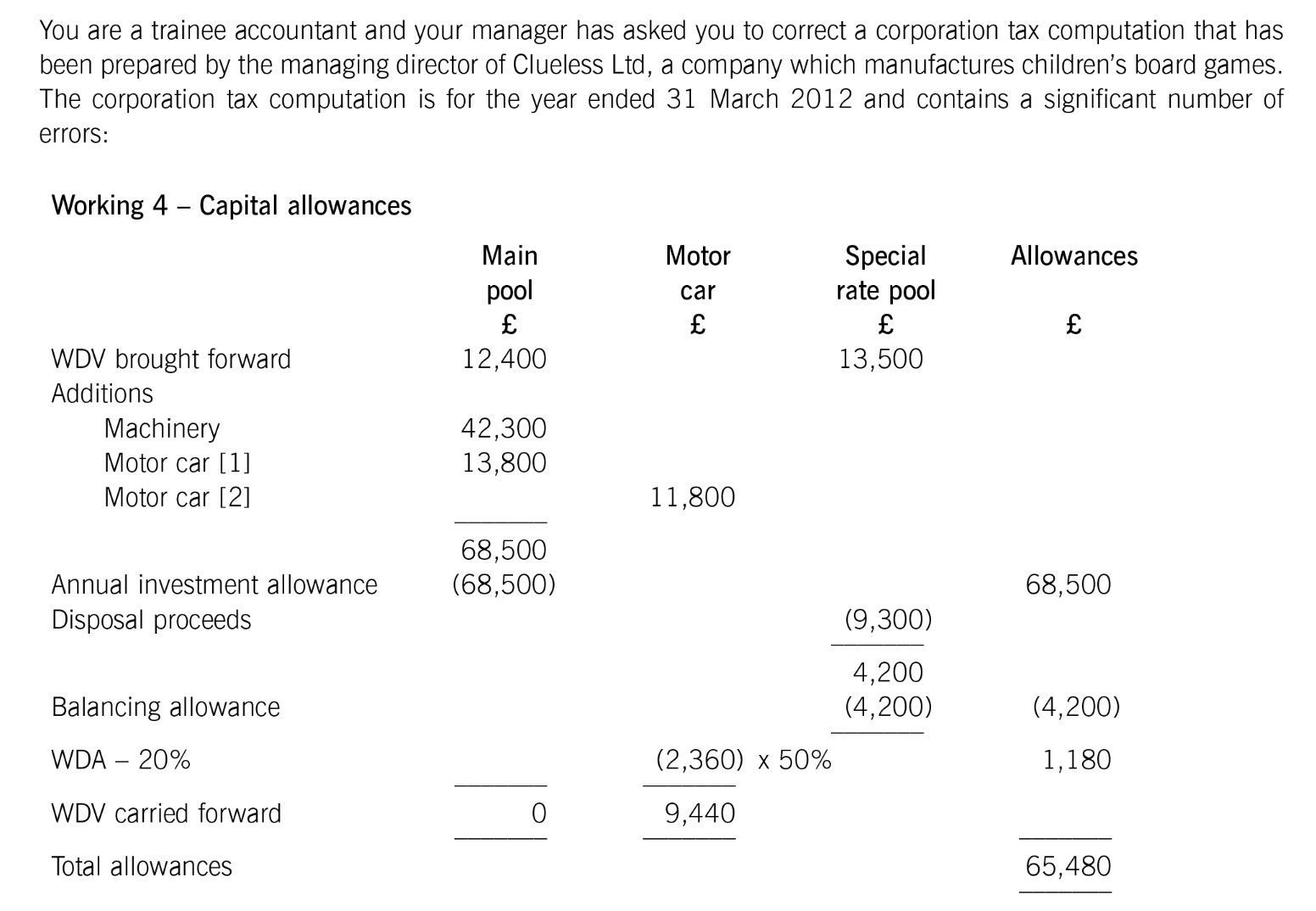Click the 9,440 WDV carried forward value
Screen dimensions: 1316x911
pos(700,813)
